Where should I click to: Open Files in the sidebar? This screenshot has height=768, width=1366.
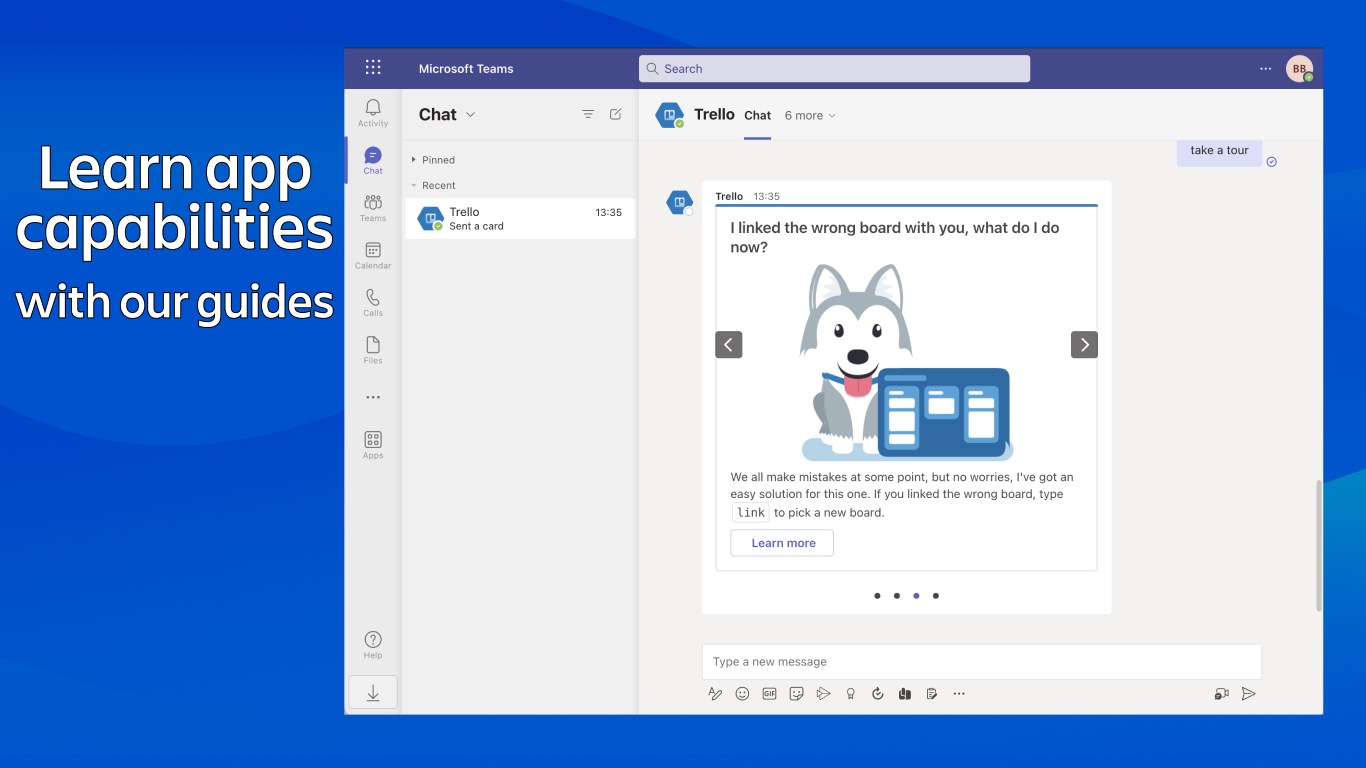point(373,350)
